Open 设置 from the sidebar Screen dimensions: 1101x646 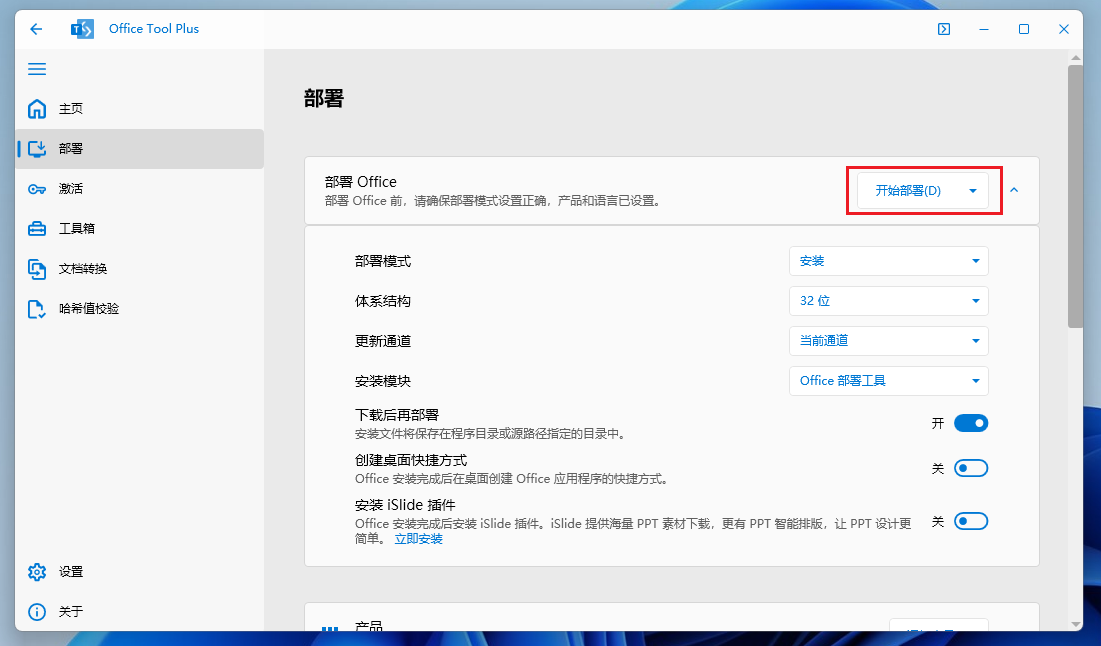click(x=140, y=572)
